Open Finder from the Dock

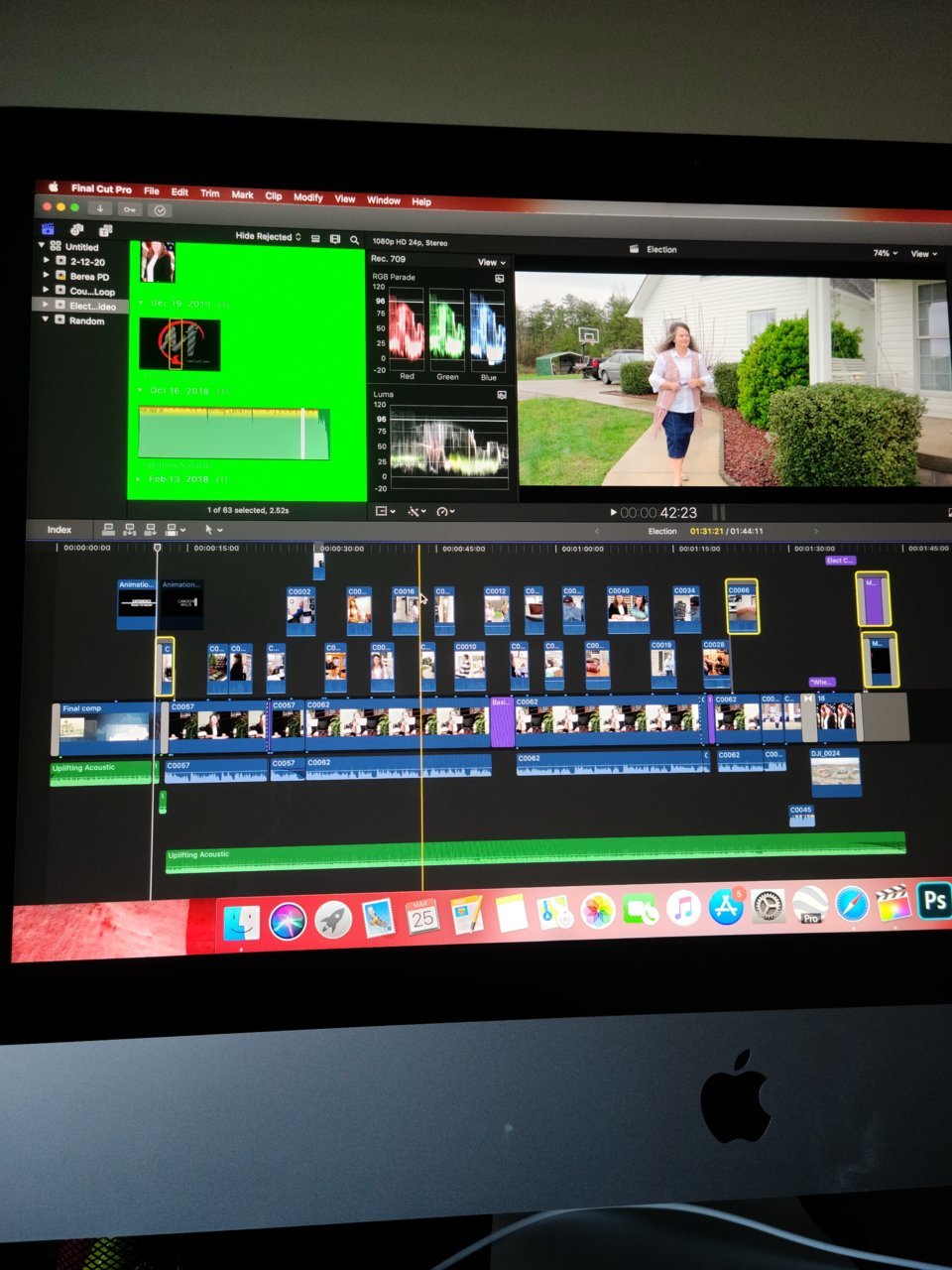click(241, 922)
